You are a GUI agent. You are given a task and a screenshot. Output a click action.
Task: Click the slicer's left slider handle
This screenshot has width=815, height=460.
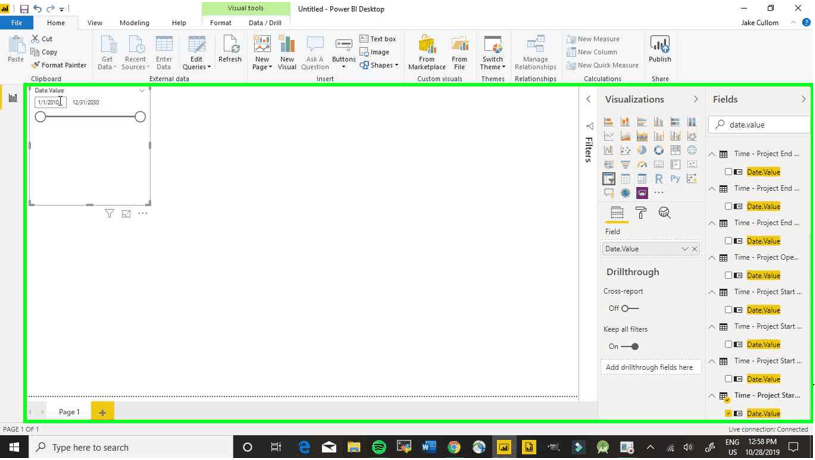pos(41,117)
